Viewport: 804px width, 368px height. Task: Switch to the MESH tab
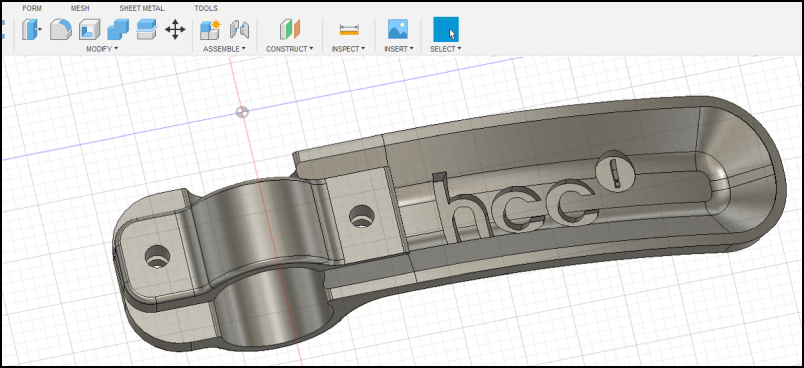pyautogui.click(x=79, y=8)
